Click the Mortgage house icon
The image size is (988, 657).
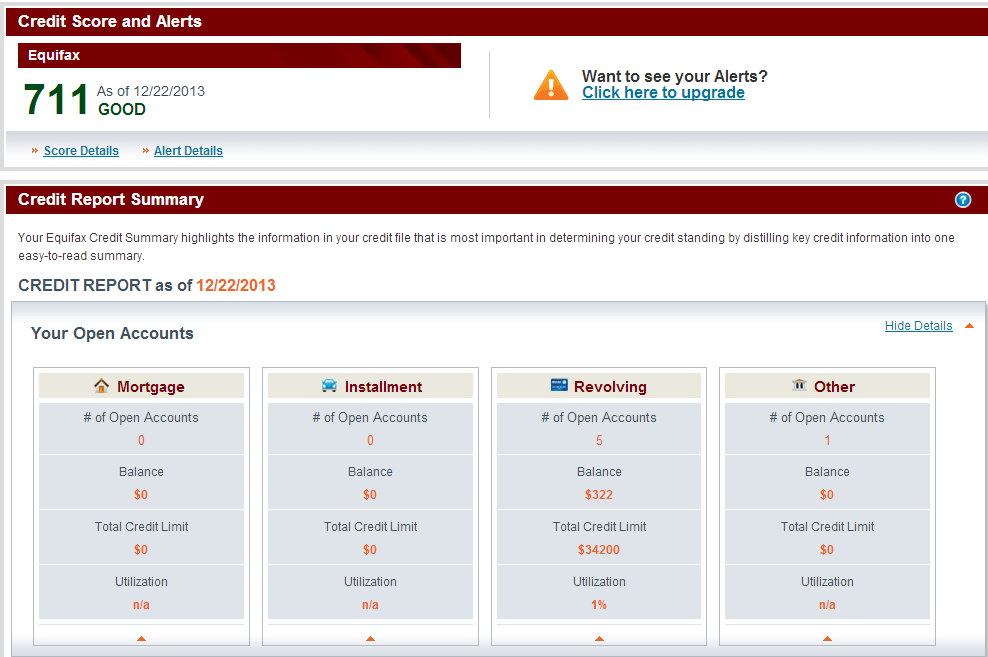pyautogui.click(x=101, y=386)
